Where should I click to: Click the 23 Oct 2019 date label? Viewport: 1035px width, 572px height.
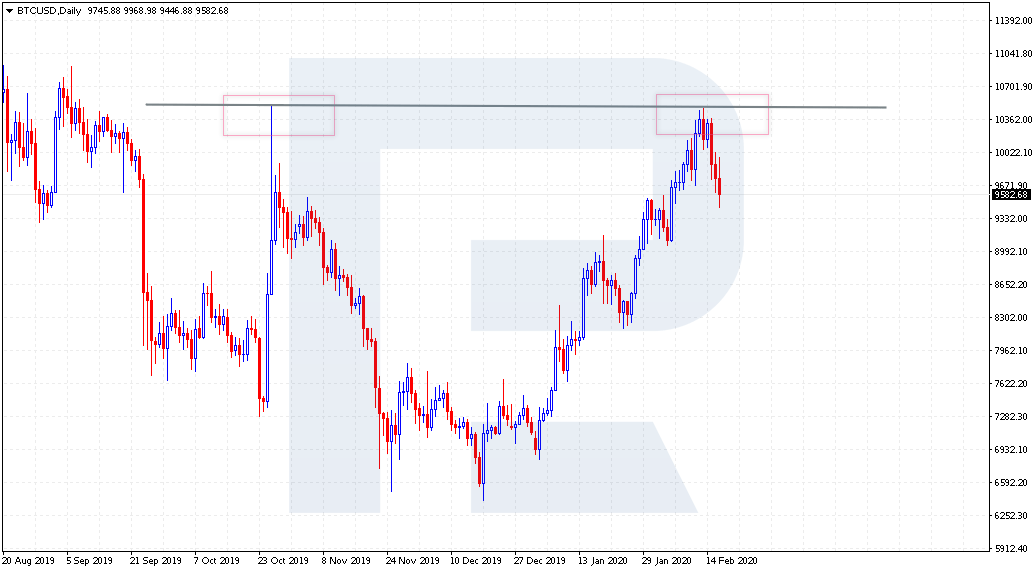click(283, 561)
